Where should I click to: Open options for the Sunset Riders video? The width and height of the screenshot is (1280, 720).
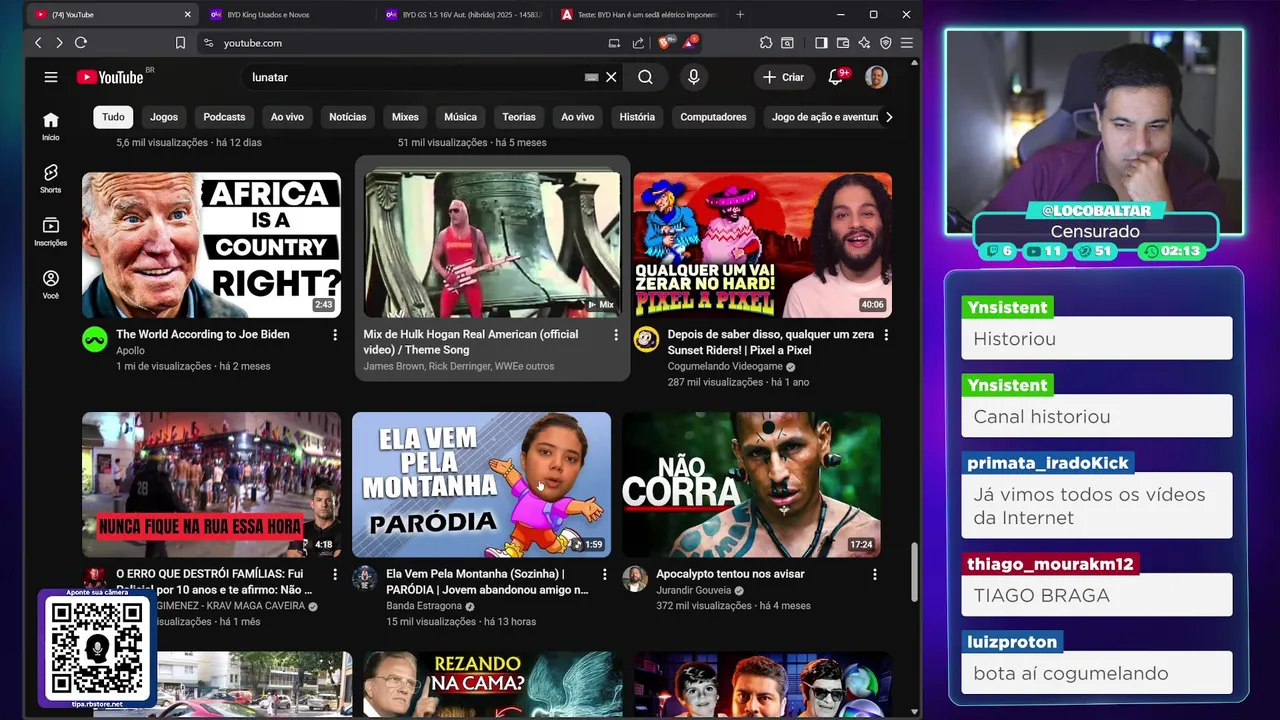[x=886, y=335]
